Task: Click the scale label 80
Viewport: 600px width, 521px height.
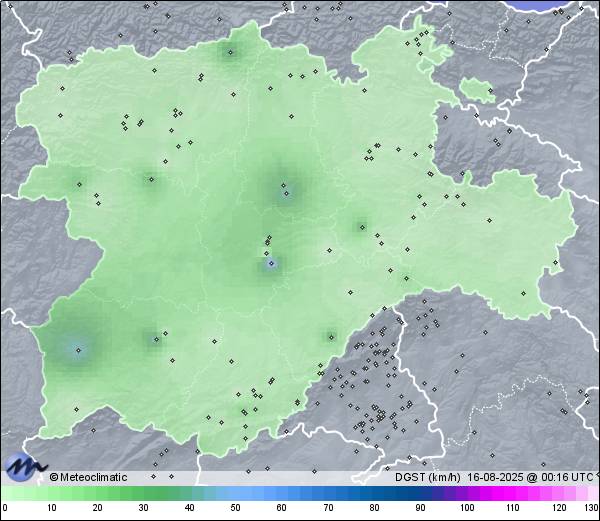Action: [x=375, y=508]
